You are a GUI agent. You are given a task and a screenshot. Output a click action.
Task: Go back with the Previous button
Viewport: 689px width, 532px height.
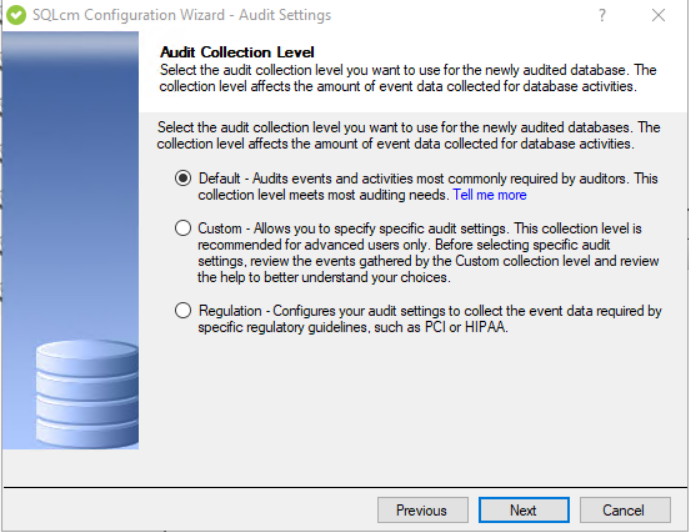(x=422, y=510)
